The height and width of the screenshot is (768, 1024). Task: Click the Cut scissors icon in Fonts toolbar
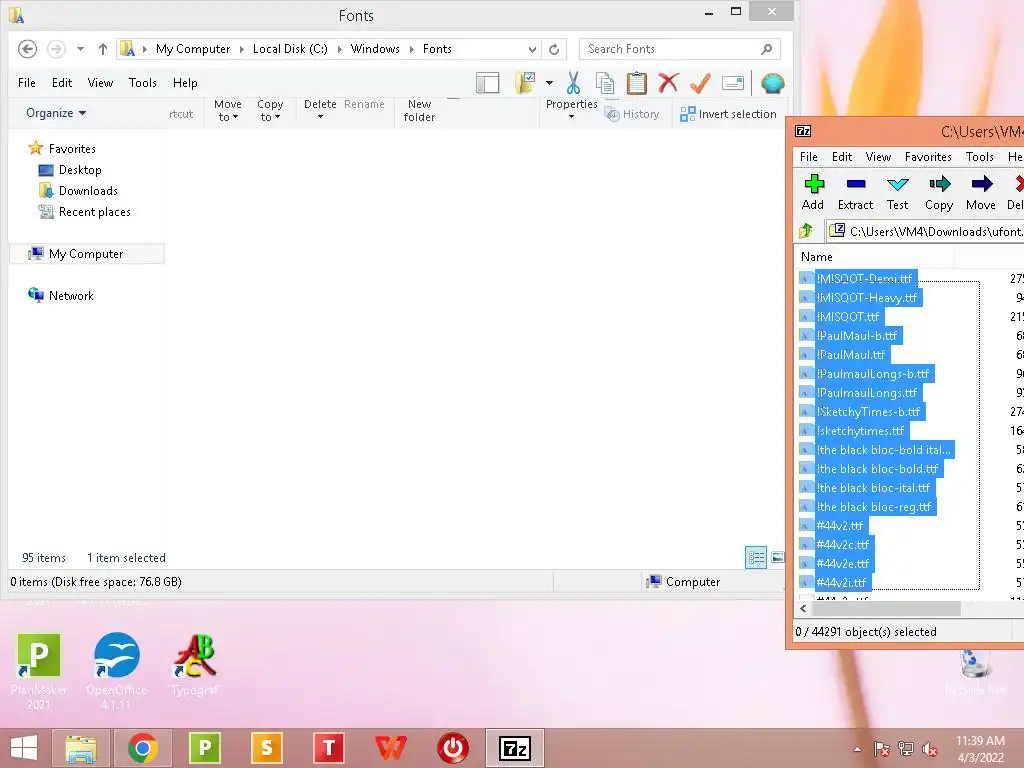click(573, 83)
